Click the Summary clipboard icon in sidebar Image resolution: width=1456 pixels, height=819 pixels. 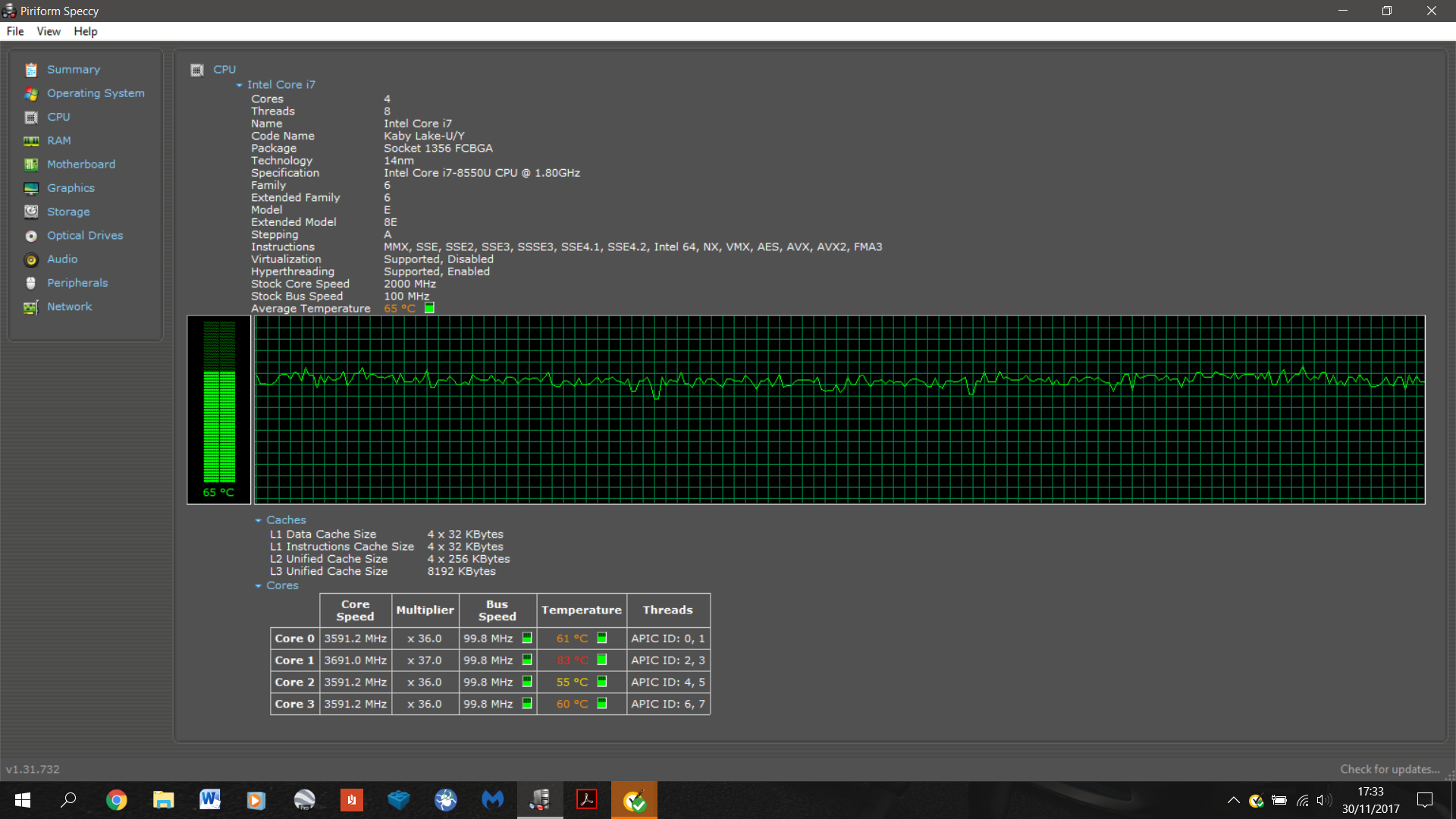31,70
